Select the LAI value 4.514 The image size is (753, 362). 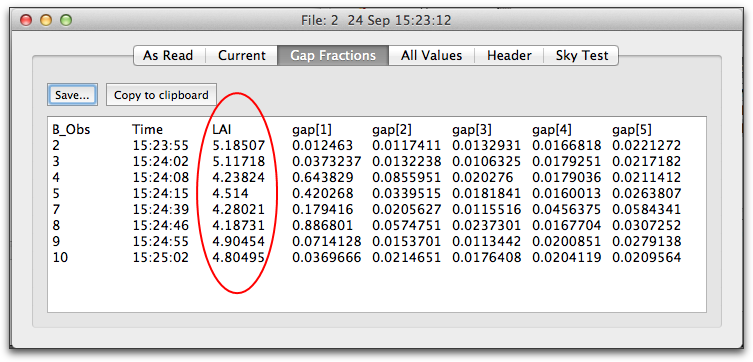[231, 193]
